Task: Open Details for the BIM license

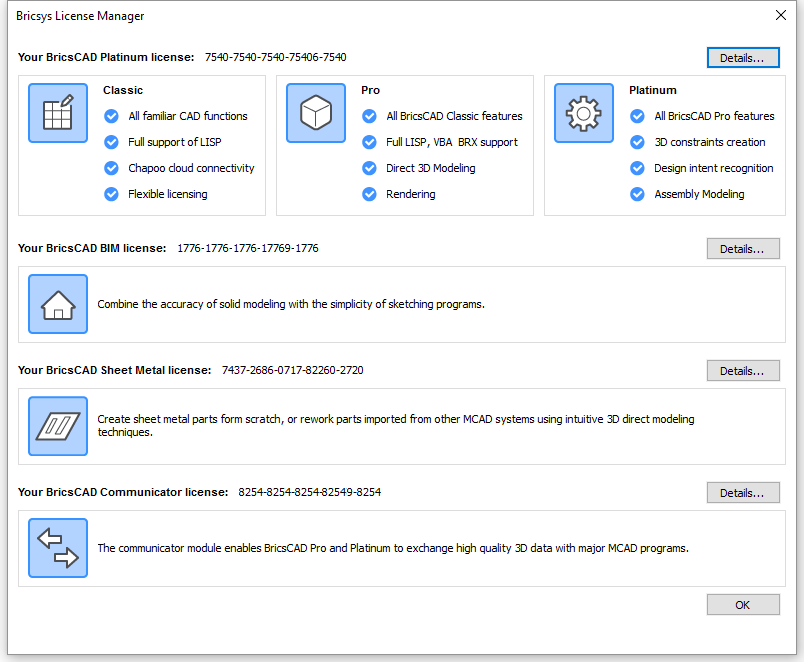Action: pyautogui.click(x=743, y=249)
